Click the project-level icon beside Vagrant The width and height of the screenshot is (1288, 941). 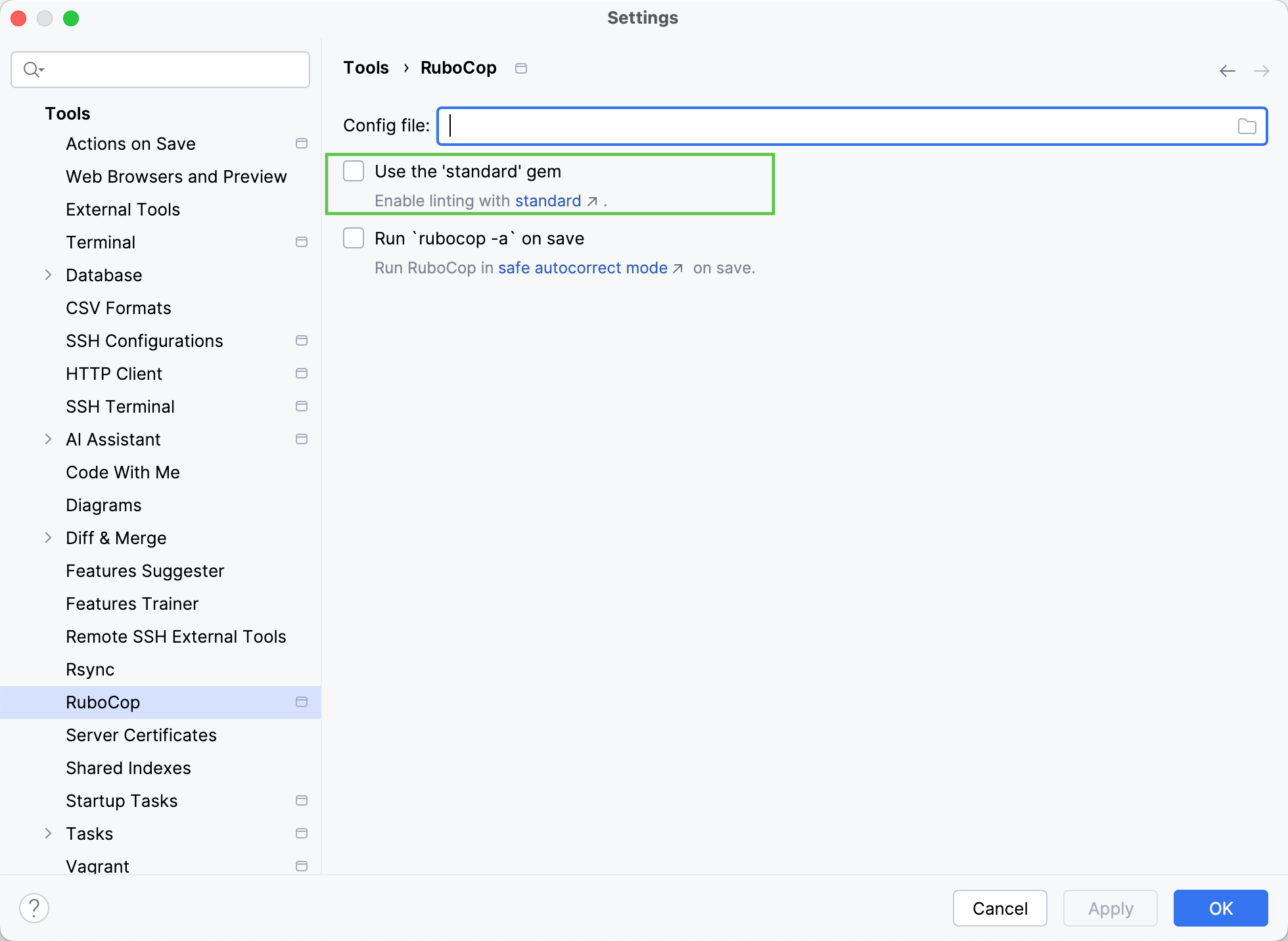(x=302, y=866)
